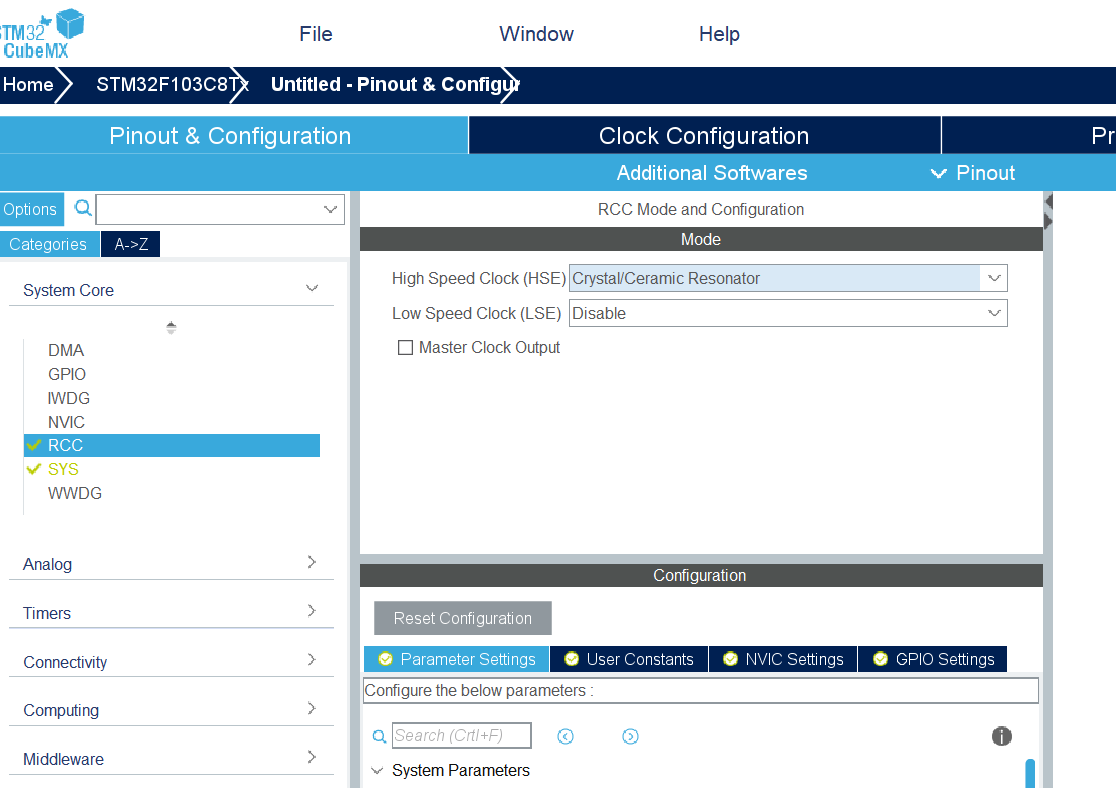Select IWDG in System Core list

[x=68, y=398]
